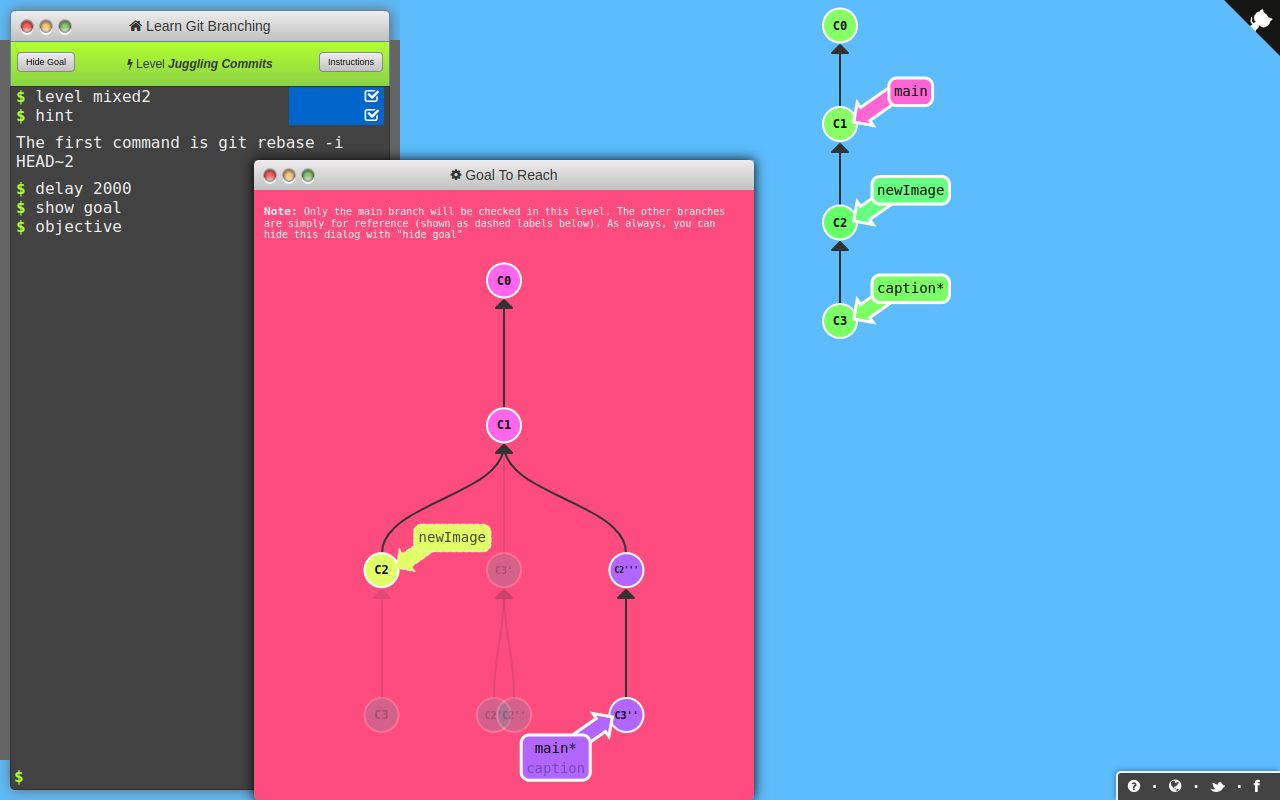1280x800 pixels.
Task: Click the Facebook share icon
Action: click(x=1257, y=786)
